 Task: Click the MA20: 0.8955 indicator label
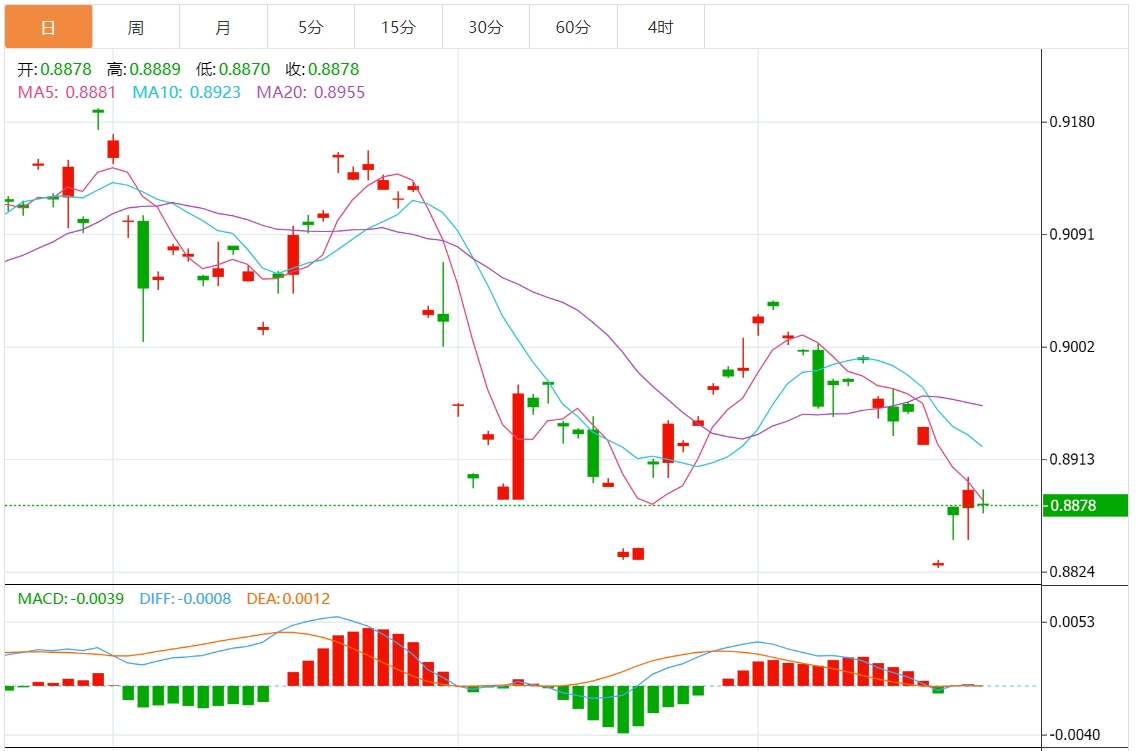(310, 92)
